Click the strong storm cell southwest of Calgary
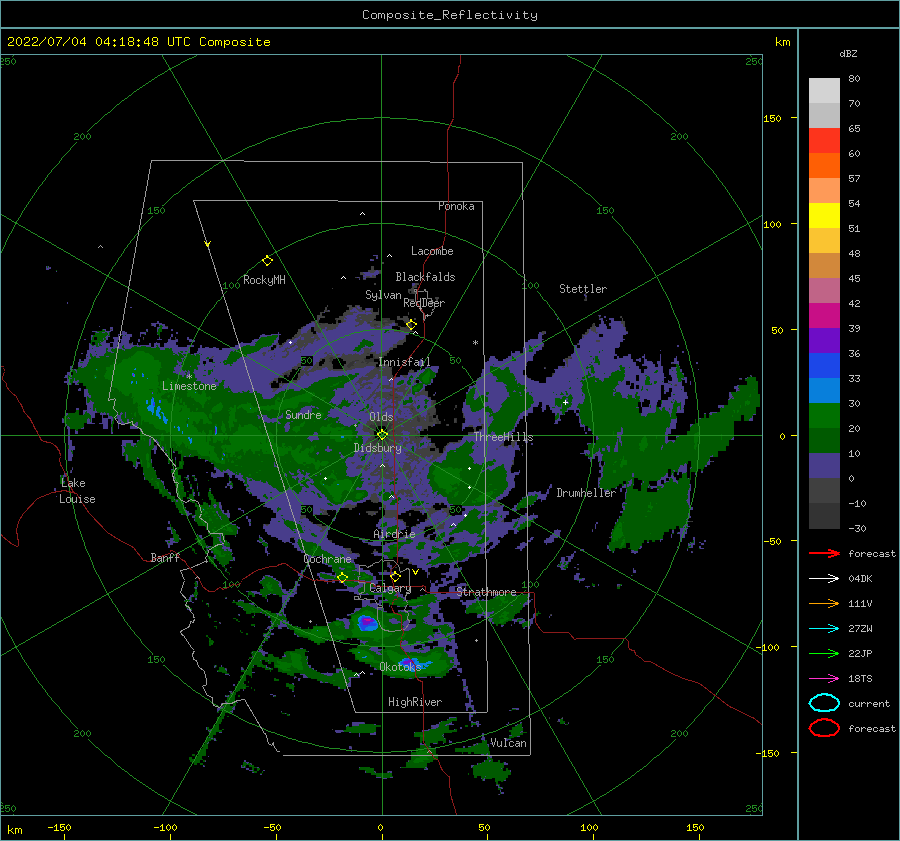Image resolution: width=900 pixels, height=841 pixels. click(x=366, y=622)
